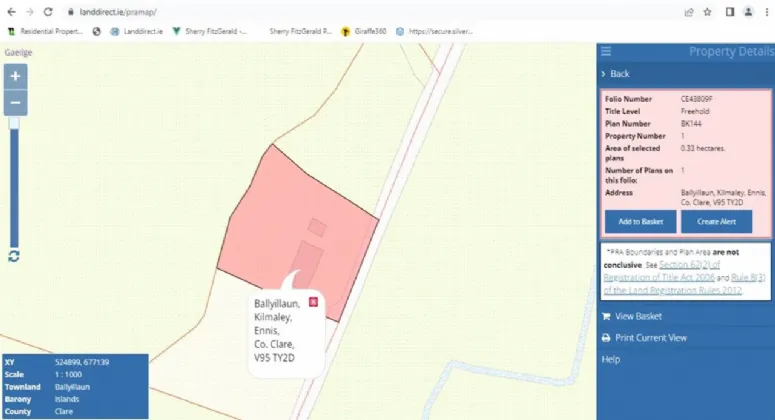775x420 pixels.
Task: Click the browser share page icon
Action: tap(689, 11)
